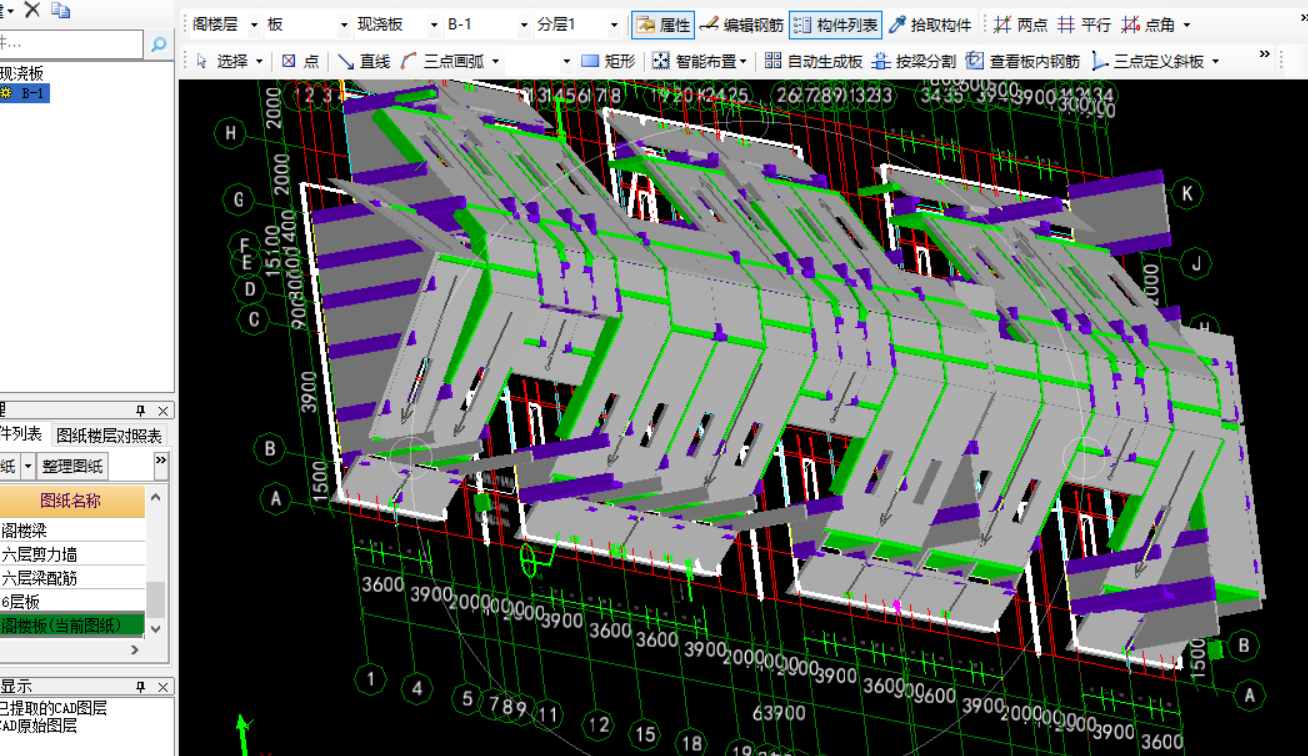
Task: Toggle the 属性 properties panel button
Action: pos(662,25)
